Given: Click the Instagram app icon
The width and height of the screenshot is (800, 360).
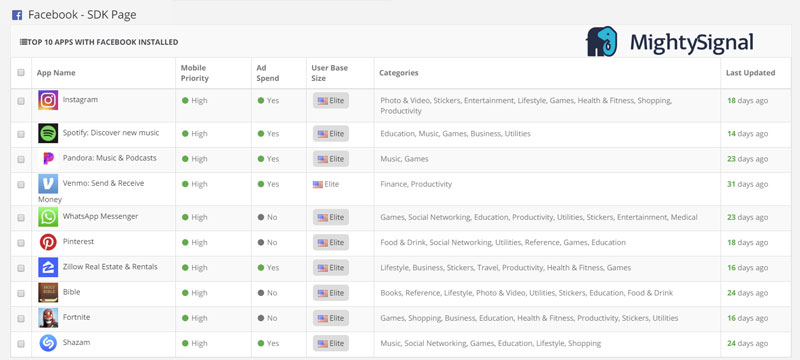Looking at the screenshot, I should (48, 100).
